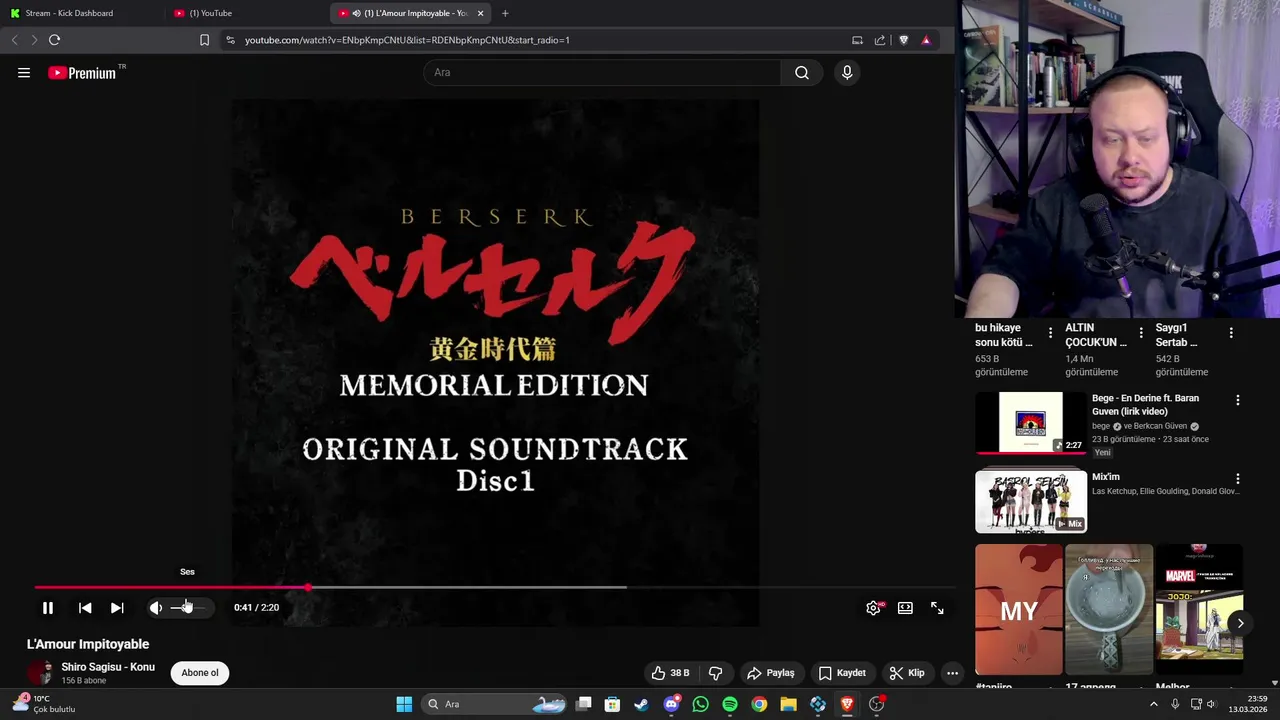This screenshot has height=720, width=1280.
Task: Open the Short with 'MY' thumbnail
Action: pyautogui.click(x=1019, y=610)
